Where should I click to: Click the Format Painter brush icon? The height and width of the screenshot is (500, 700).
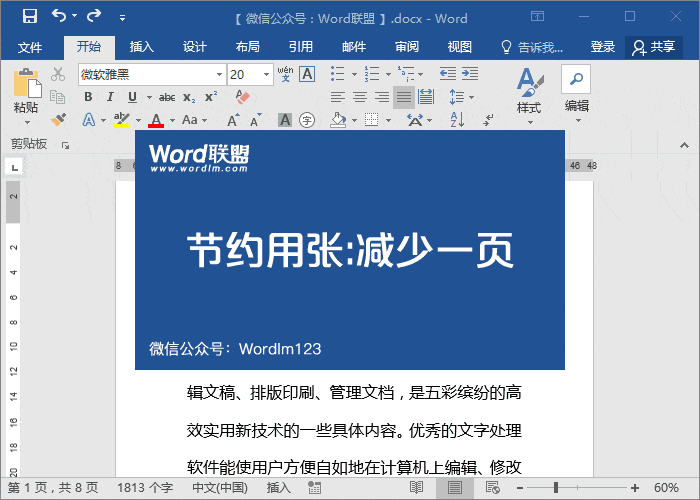[58, 120]
